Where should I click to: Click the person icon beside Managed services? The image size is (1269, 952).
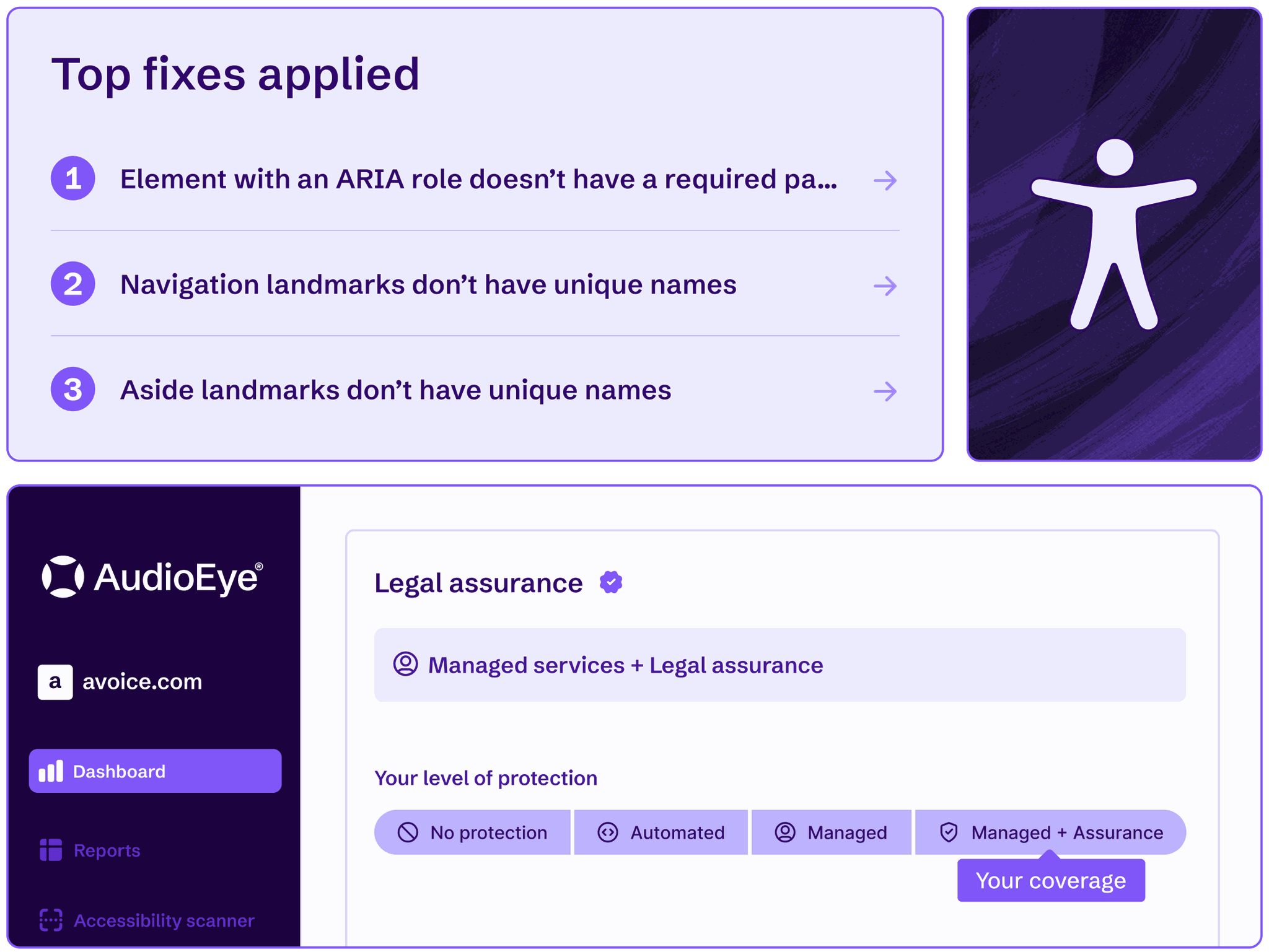pos(406,665)
